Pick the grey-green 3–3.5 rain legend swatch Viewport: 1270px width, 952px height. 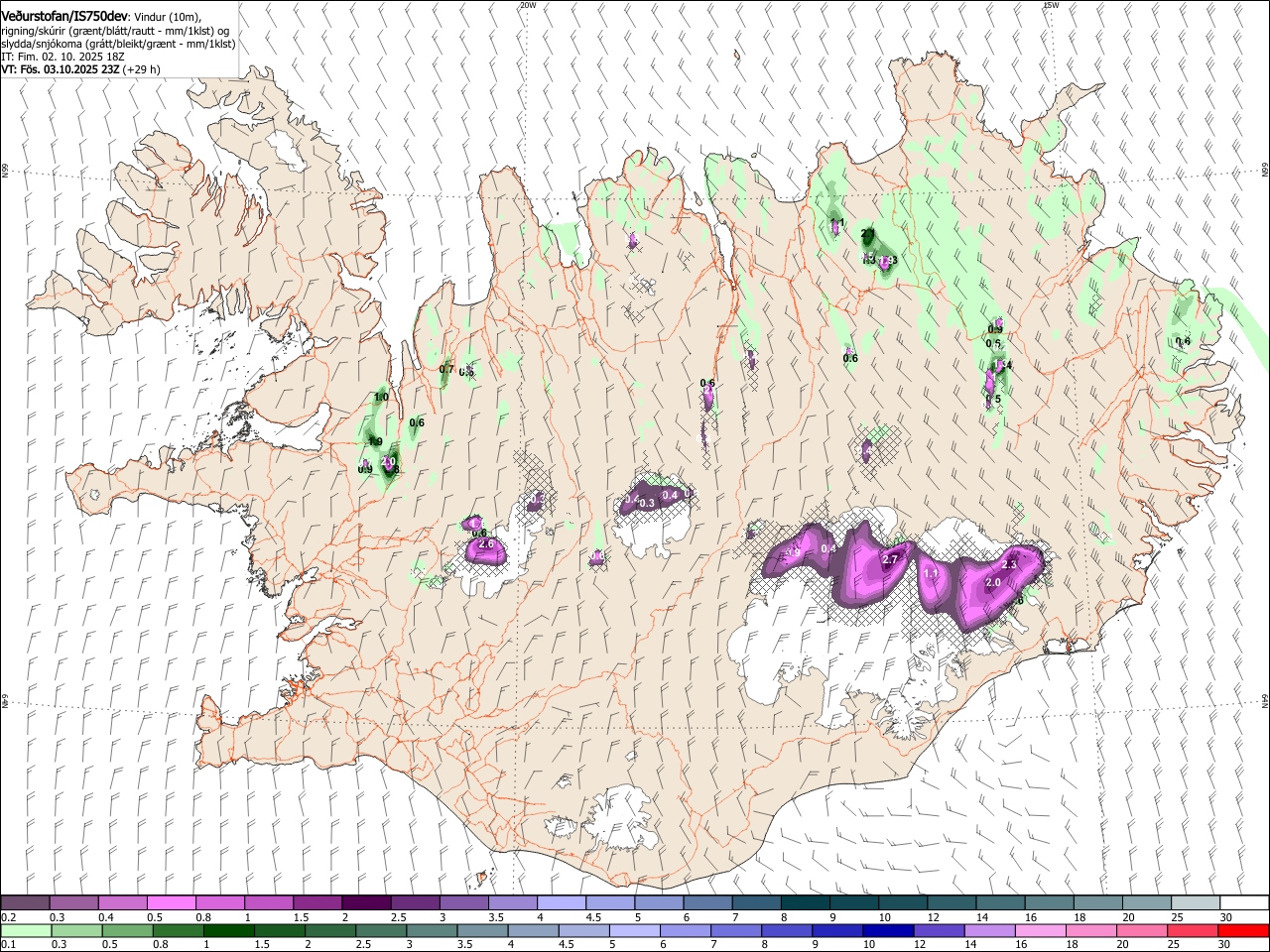(x=431, y=931)
